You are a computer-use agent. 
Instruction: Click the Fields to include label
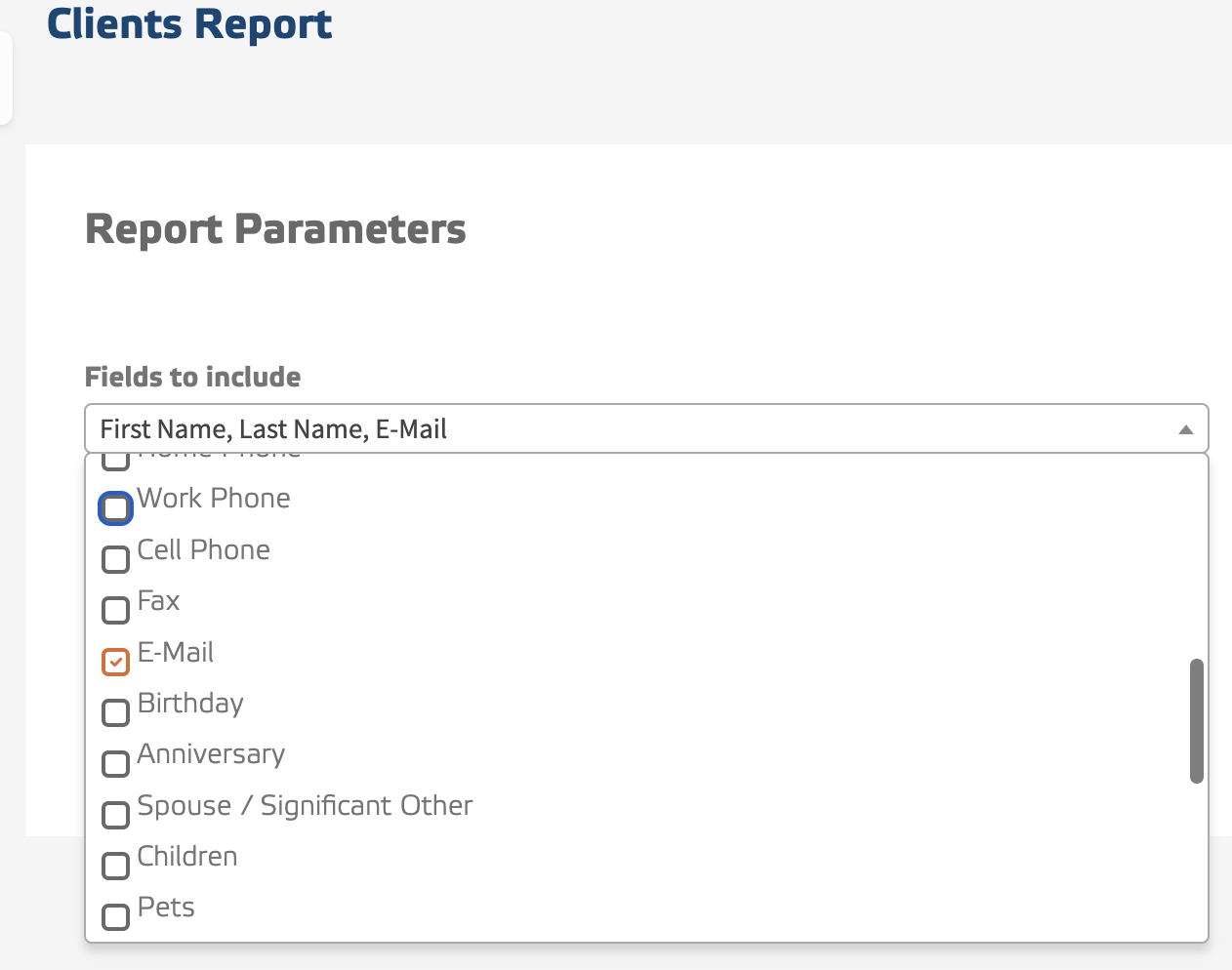[x=192, y=377]
